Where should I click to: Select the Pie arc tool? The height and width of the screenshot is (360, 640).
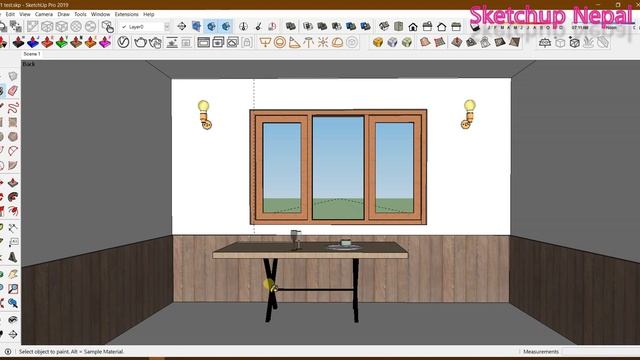pyautogui.click(x=13, y=165)
